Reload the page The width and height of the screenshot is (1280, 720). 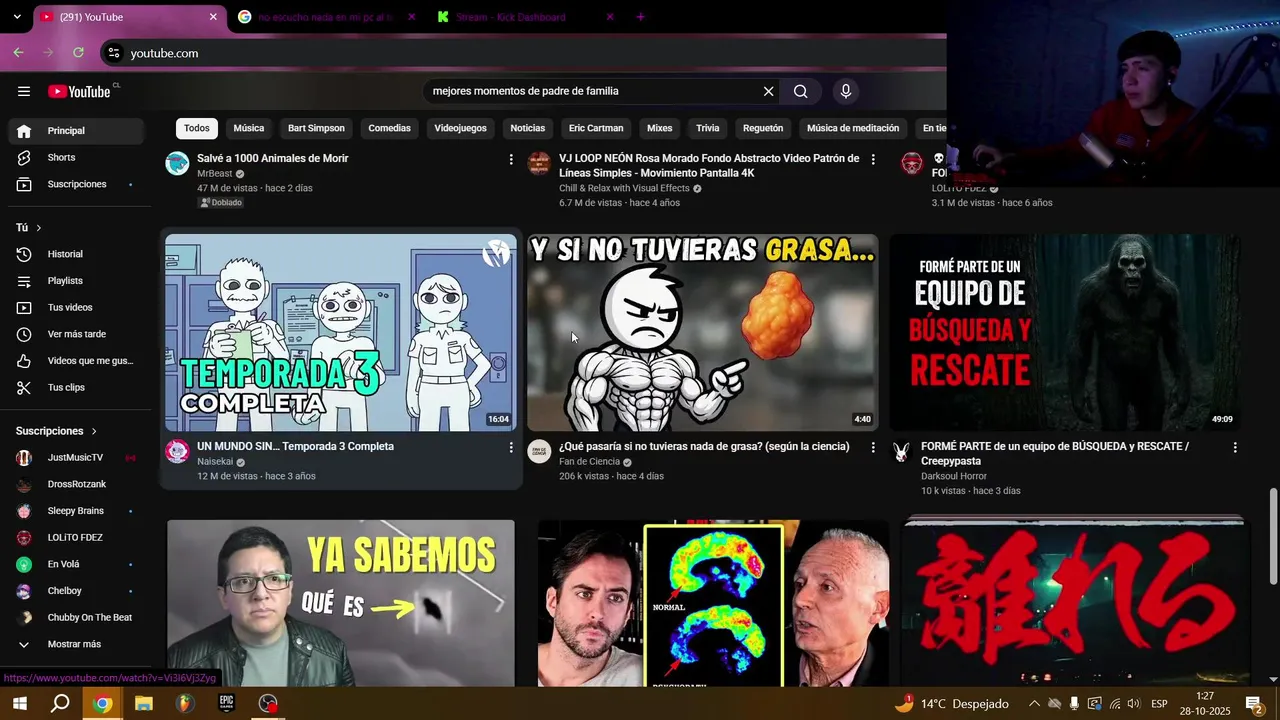[x=79, y=53]
